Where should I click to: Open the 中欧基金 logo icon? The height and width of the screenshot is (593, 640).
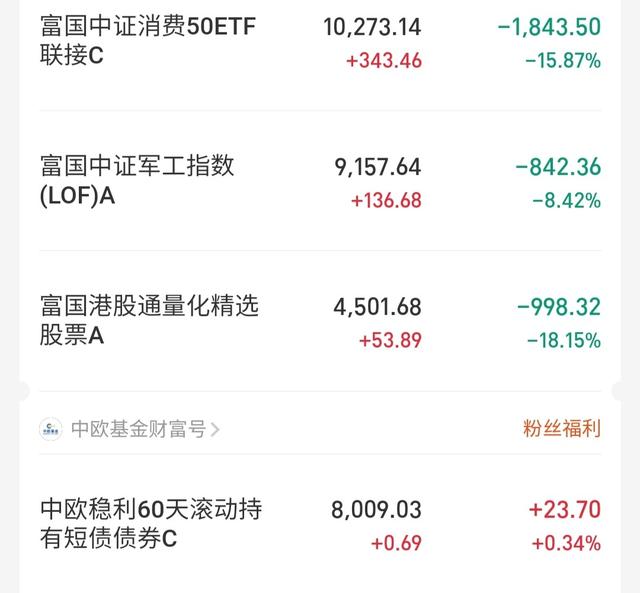pos(51,429)
